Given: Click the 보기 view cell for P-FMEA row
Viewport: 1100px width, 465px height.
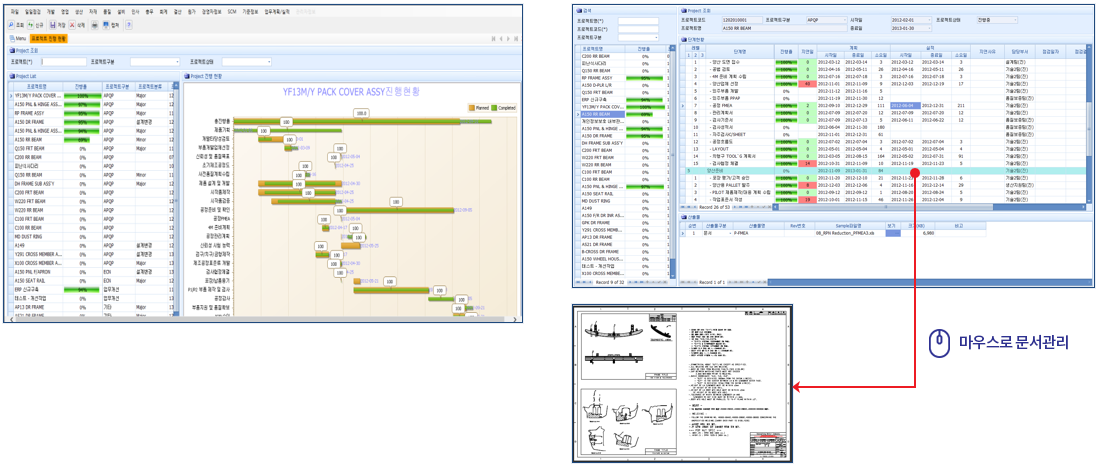Looking at the screenshot, I should (x=893, y=233).
